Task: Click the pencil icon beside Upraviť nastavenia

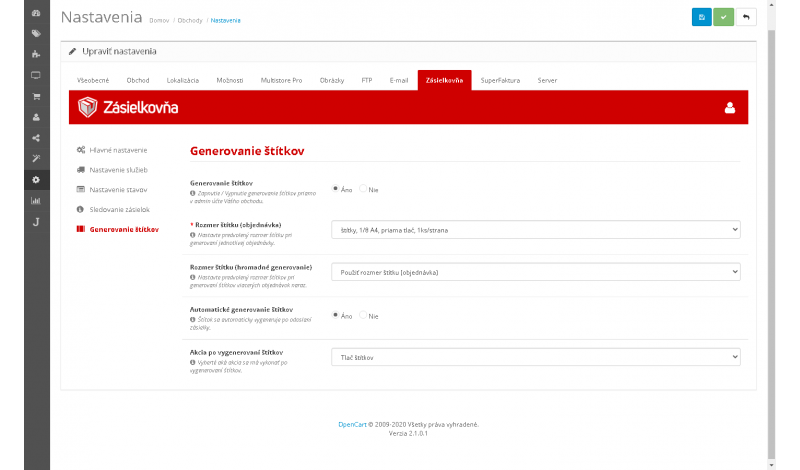Action: (x=72, y=52)
